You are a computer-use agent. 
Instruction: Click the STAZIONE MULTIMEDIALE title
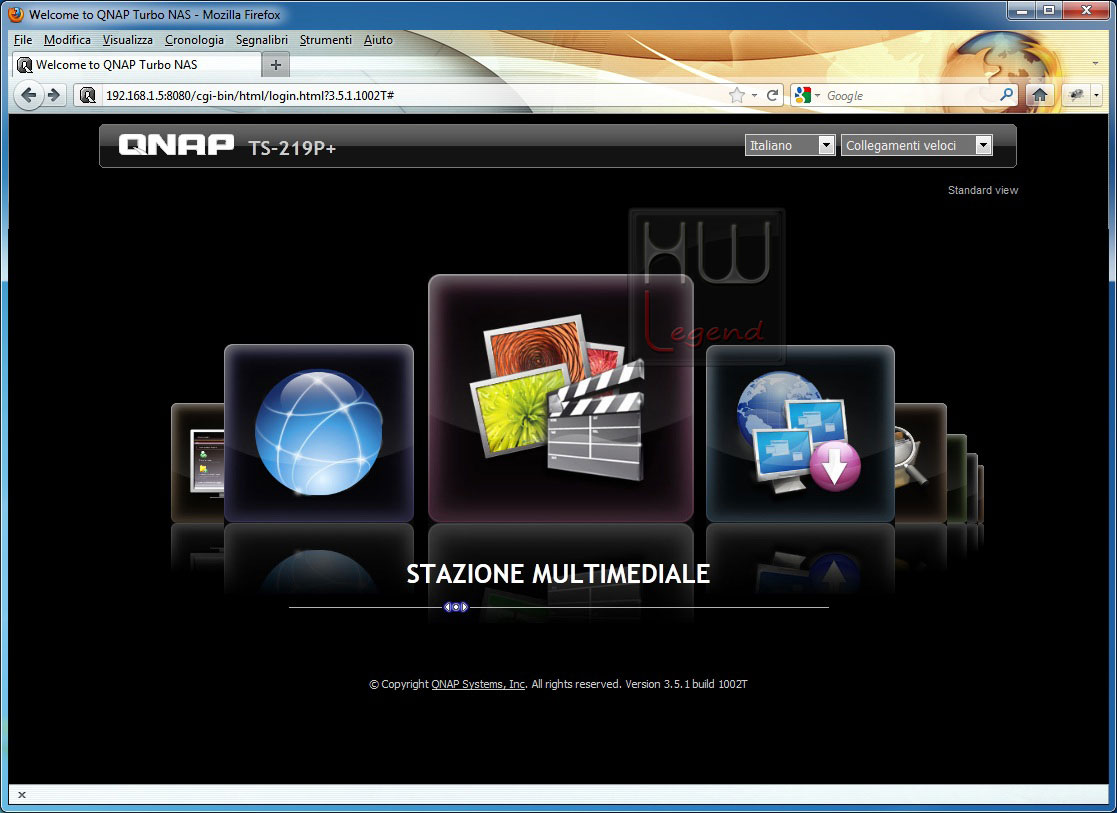point(558,574)
